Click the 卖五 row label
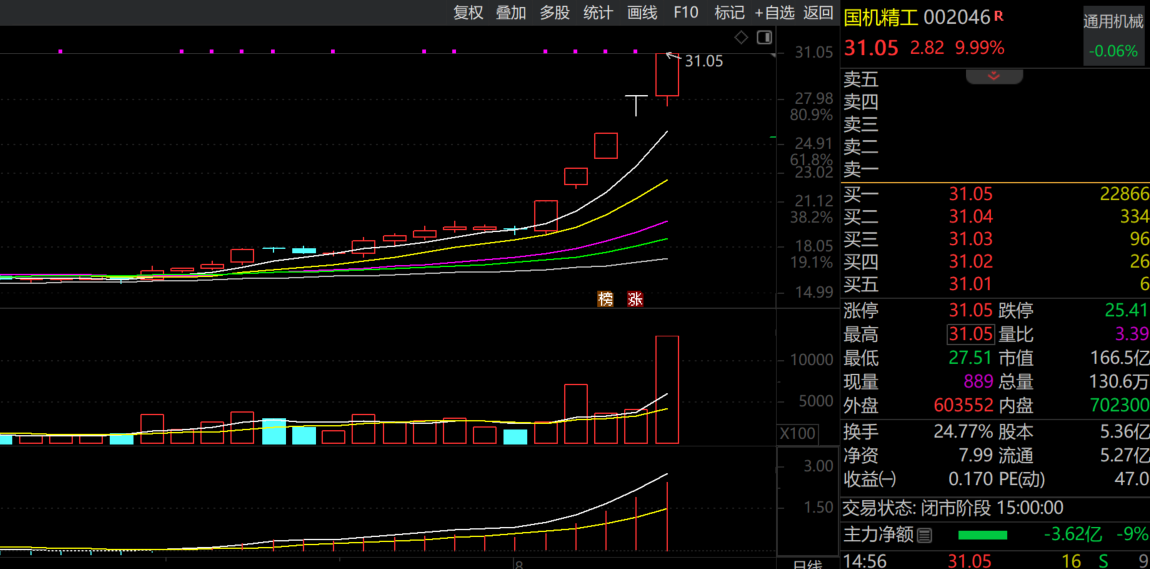Screen dimensions: 1150x569 861,79
